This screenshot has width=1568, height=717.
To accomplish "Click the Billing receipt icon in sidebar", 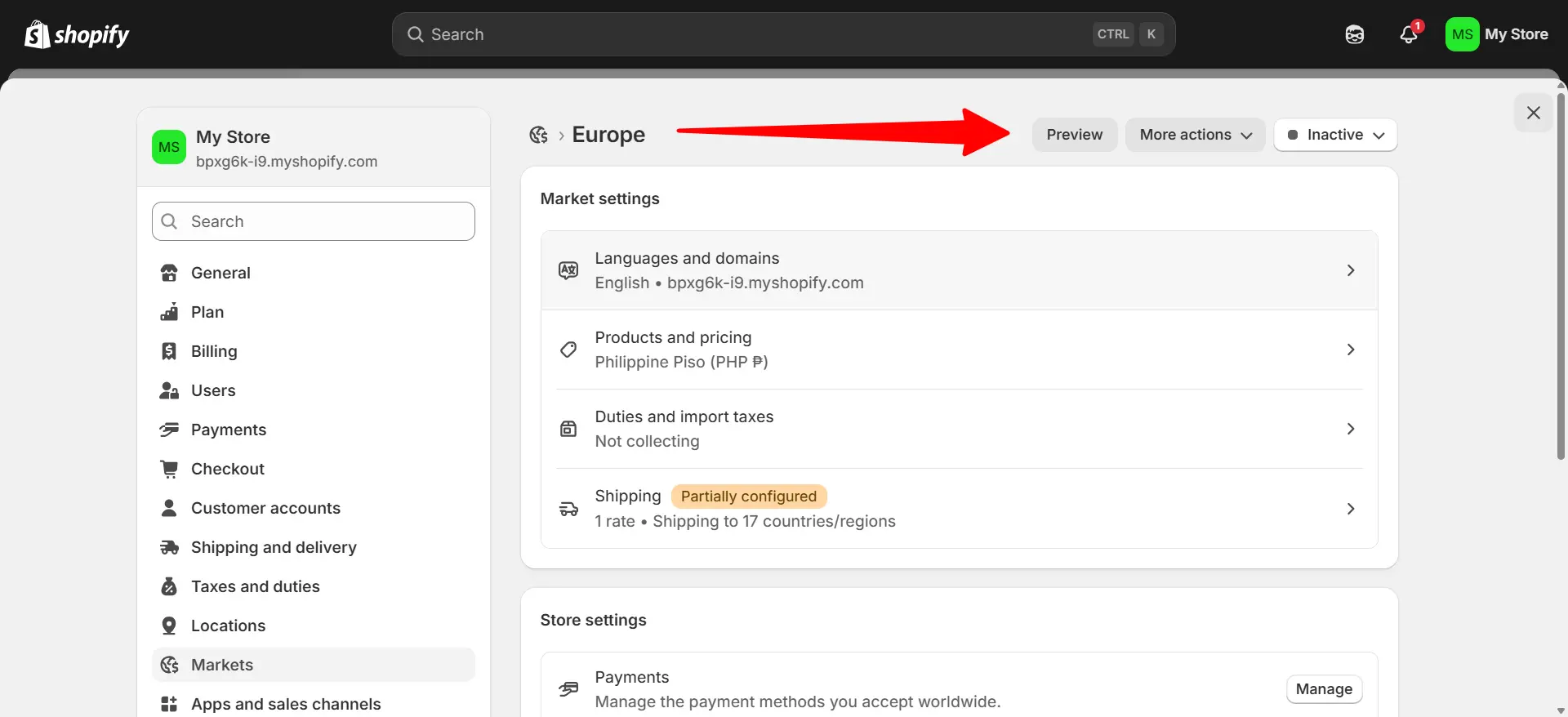I will (x=169, y=351).
